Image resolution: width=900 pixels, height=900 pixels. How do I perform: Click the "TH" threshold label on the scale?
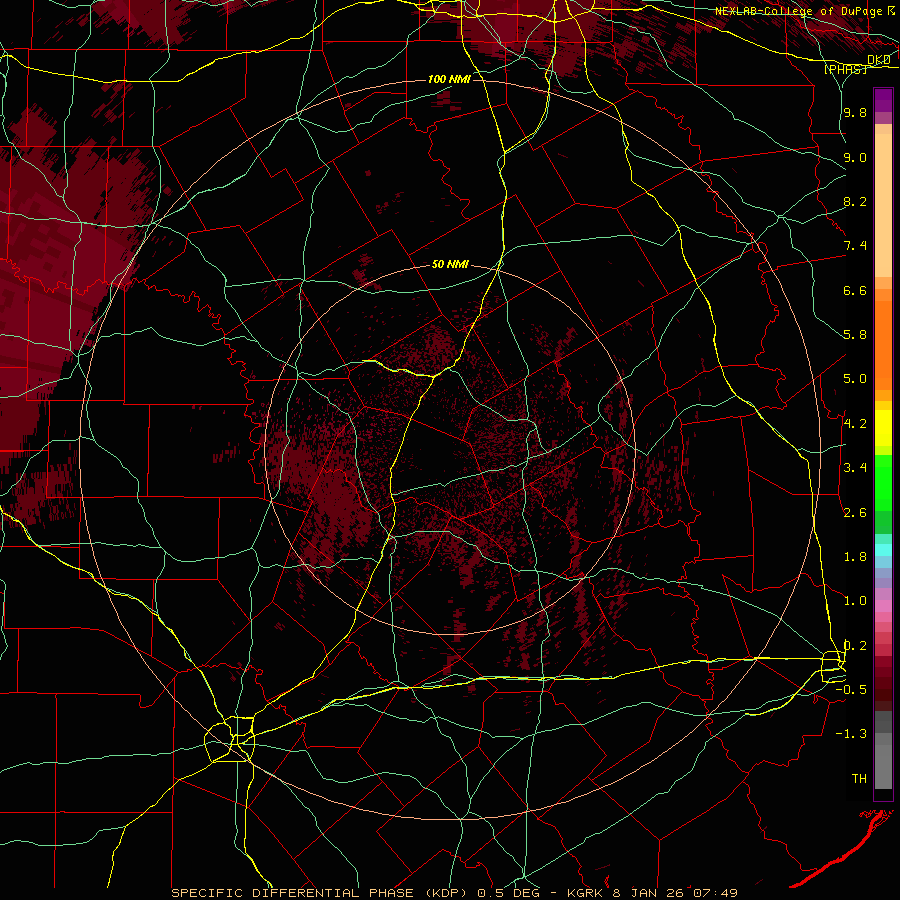pos(859,779)
